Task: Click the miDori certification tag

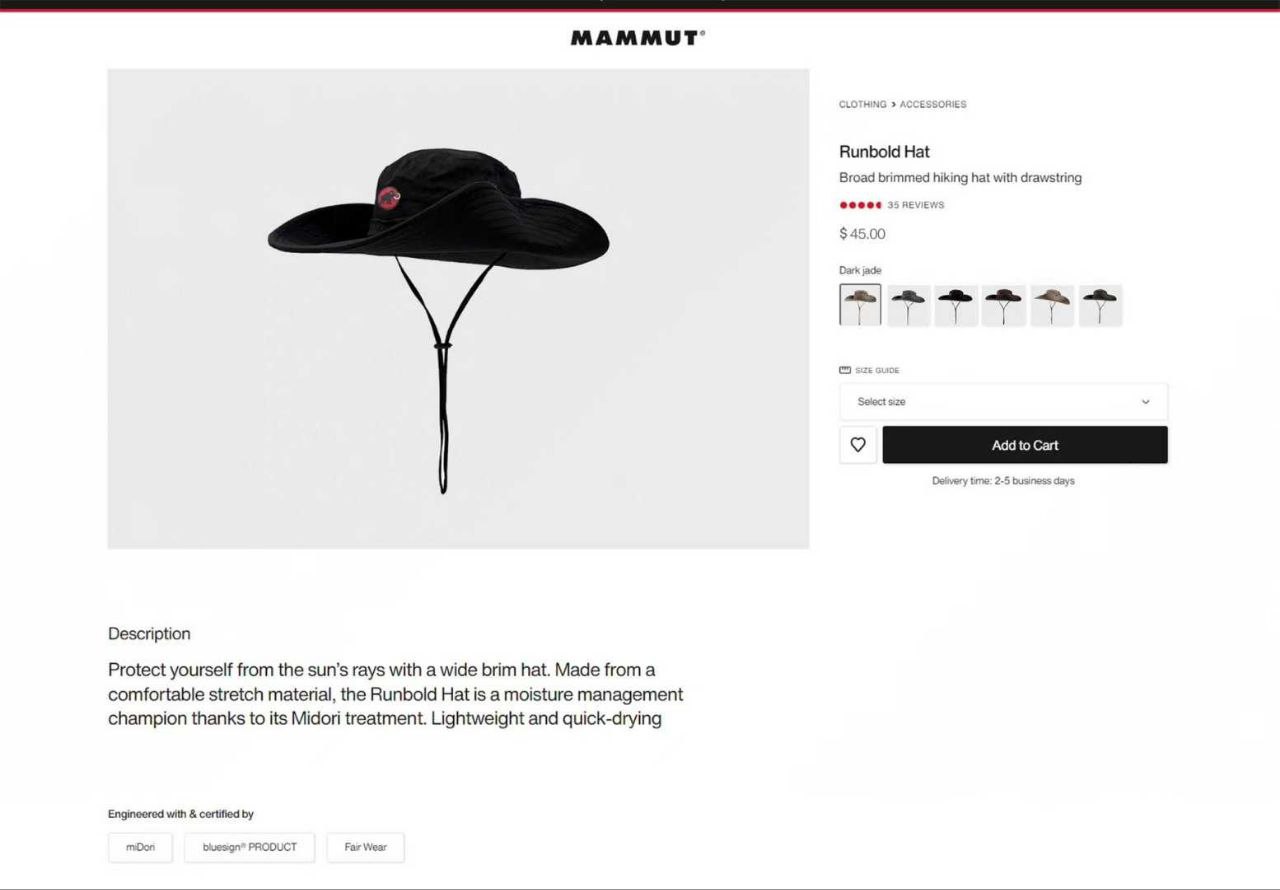Action: pyautogui.click(x=140, y=847)
